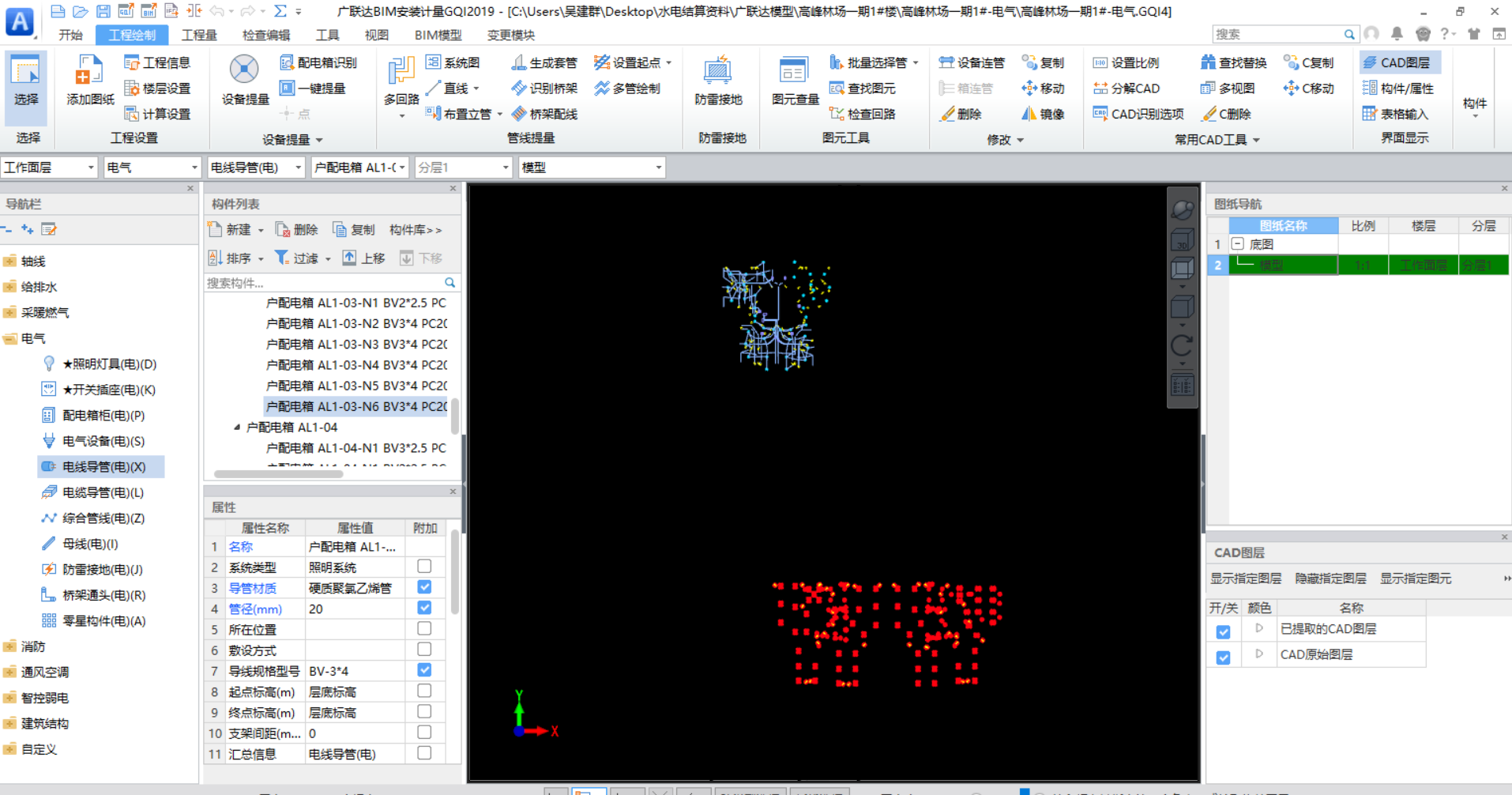Open the 视图 ribbon tab
1512x795 pixels.
coord(377,35)
